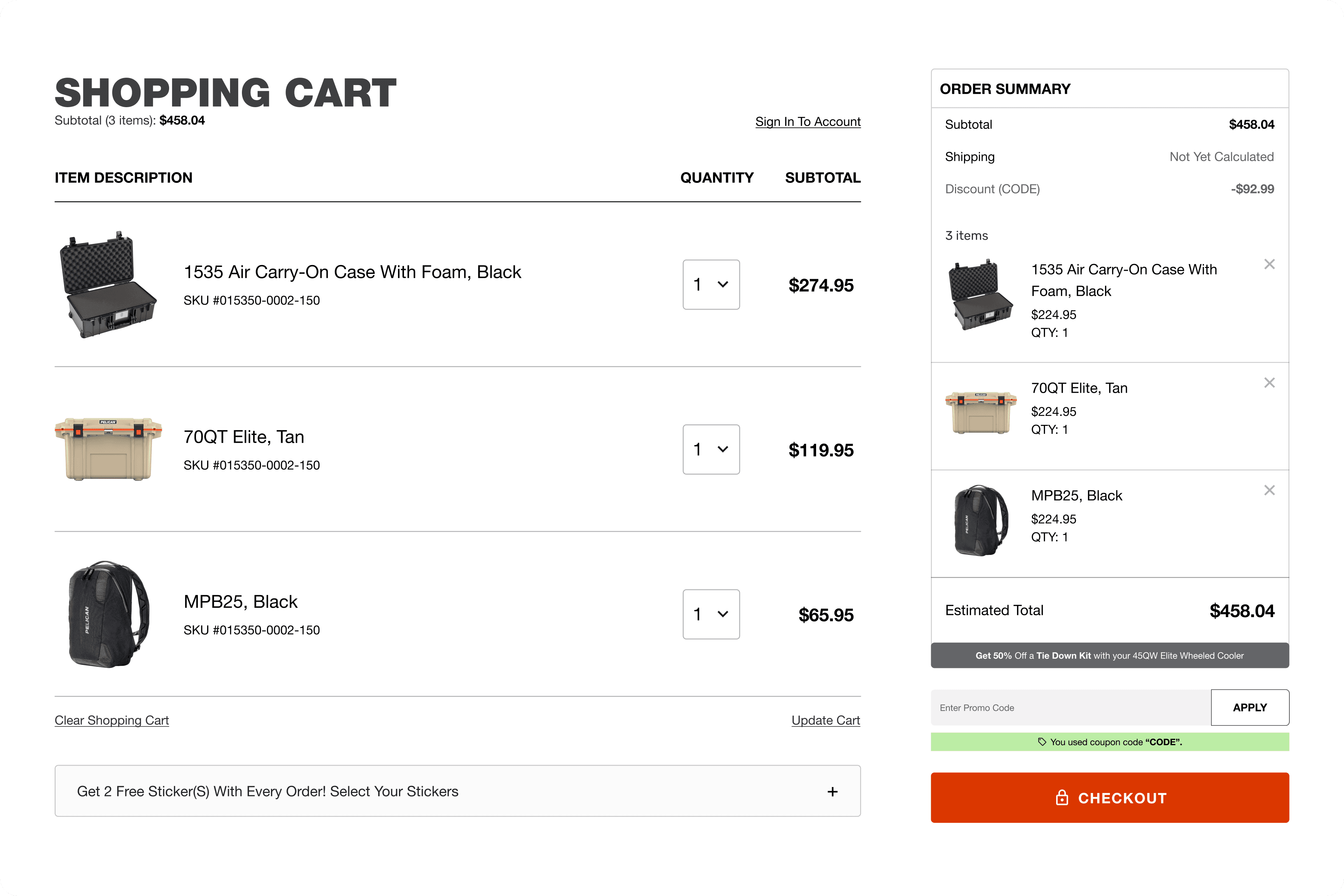Click the backpack thumbnail in order summary
This screenshot has height=896, width=1344.
click(x=981, y=520)
